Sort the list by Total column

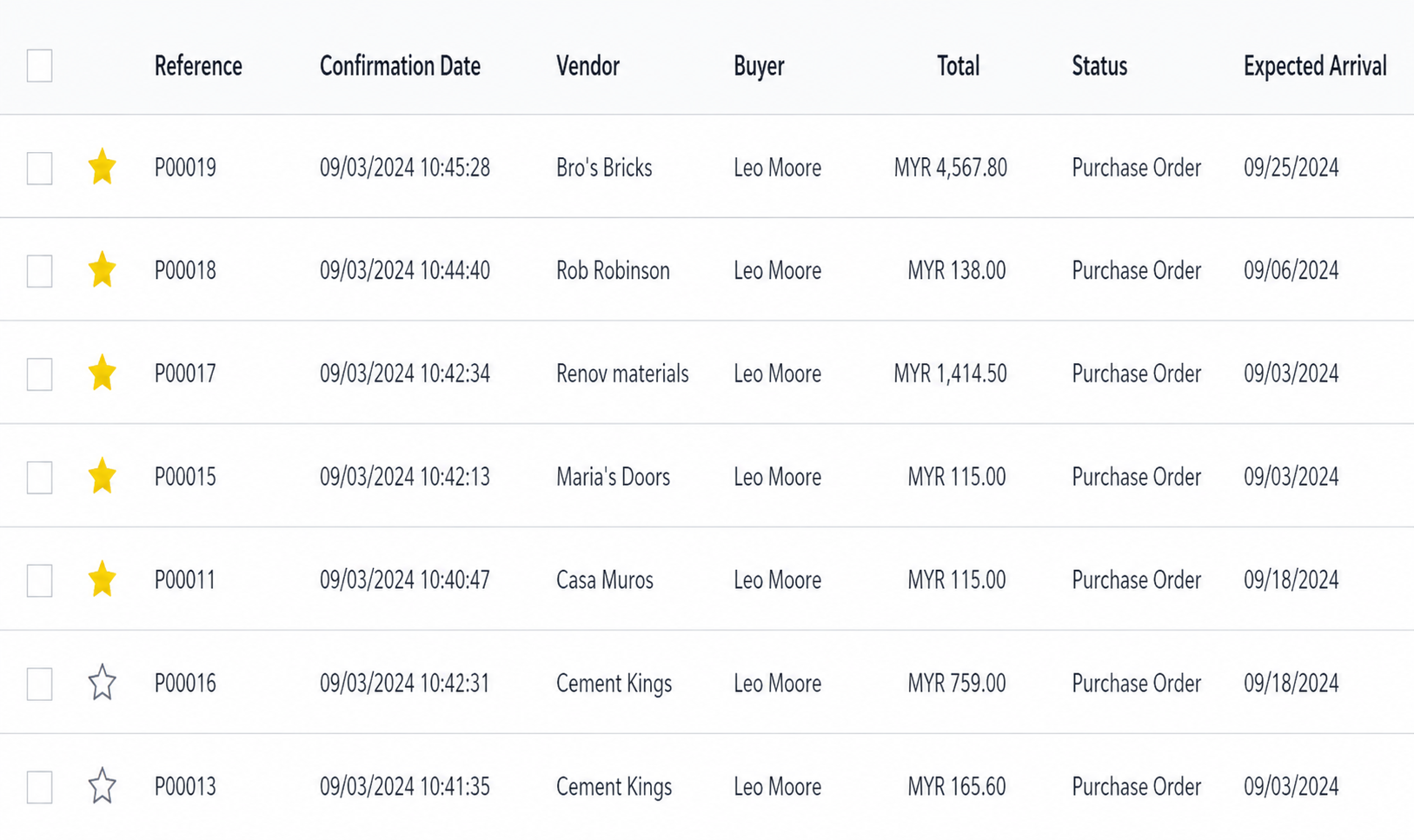(x=958, y=66)
